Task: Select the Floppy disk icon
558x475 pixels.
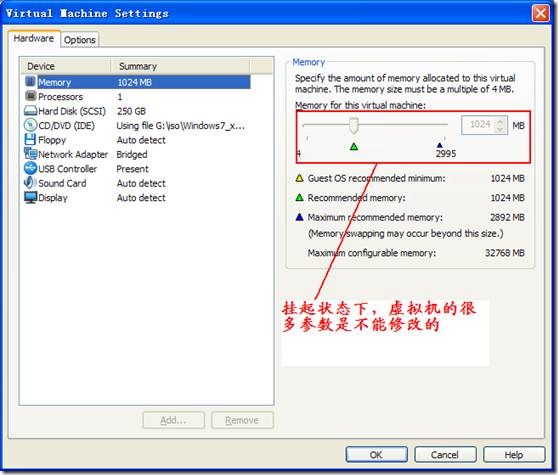Action: coord(30,139)
